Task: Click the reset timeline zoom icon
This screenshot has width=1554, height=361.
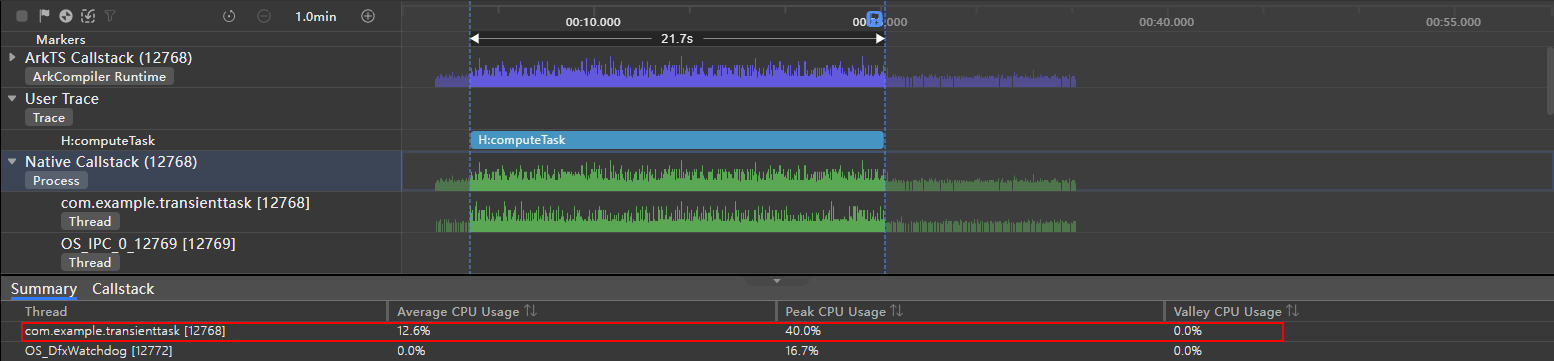Action: tap(229, 16)
